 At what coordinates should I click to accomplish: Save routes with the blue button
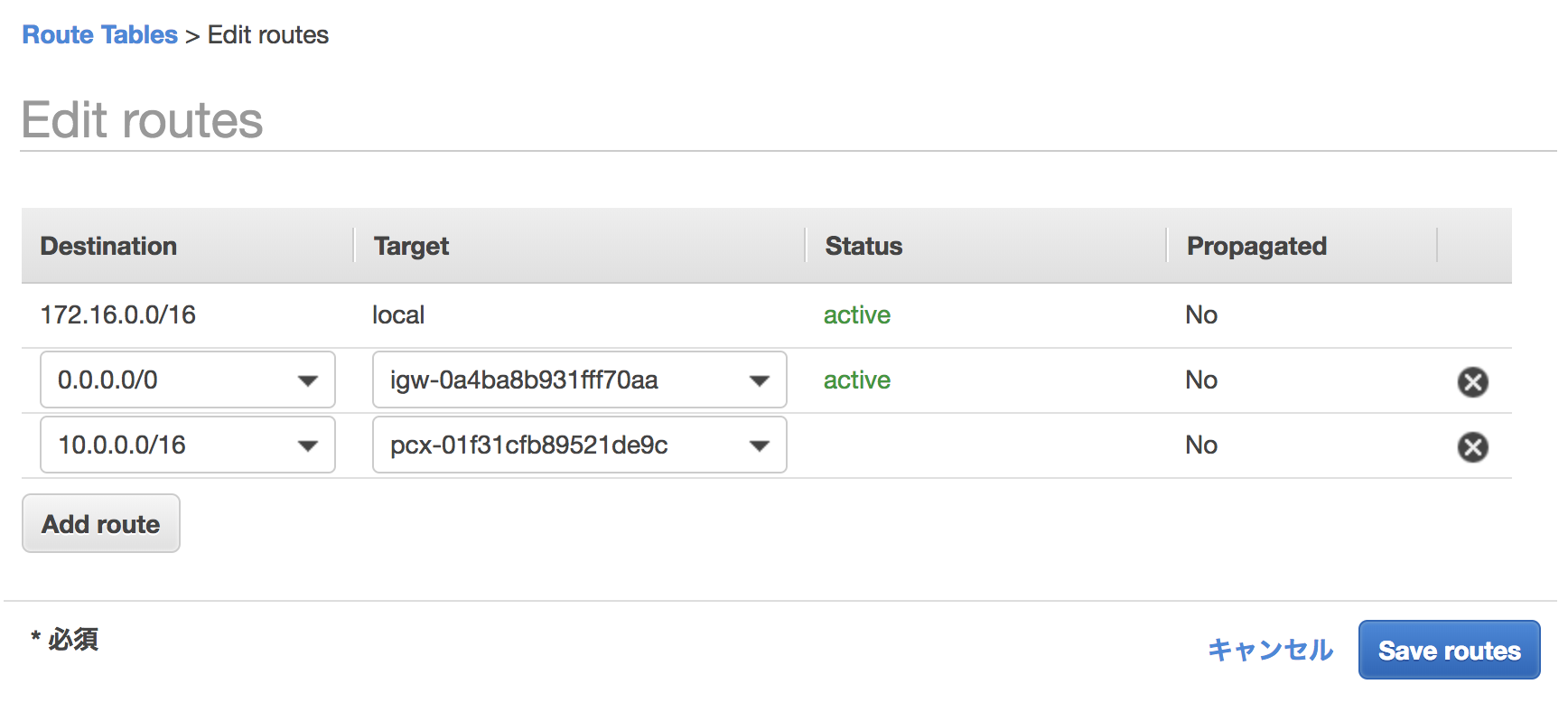tap(1449, 650)
